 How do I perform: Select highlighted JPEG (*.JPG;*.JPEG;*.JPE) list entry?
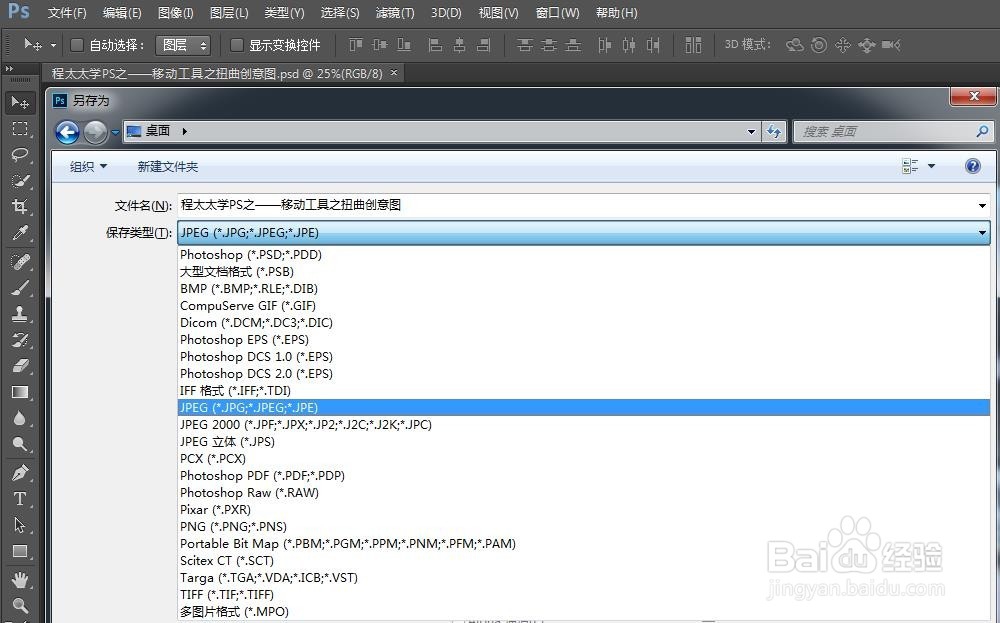click(584, 407)
